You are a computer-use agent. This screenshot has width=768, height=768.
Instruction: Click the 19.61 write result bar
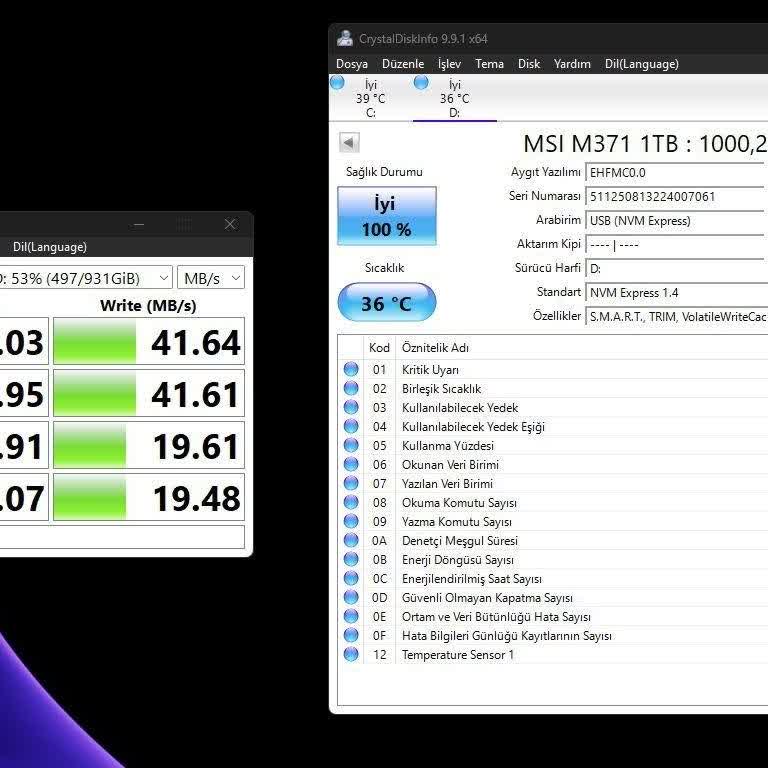(x=148, y=445)
